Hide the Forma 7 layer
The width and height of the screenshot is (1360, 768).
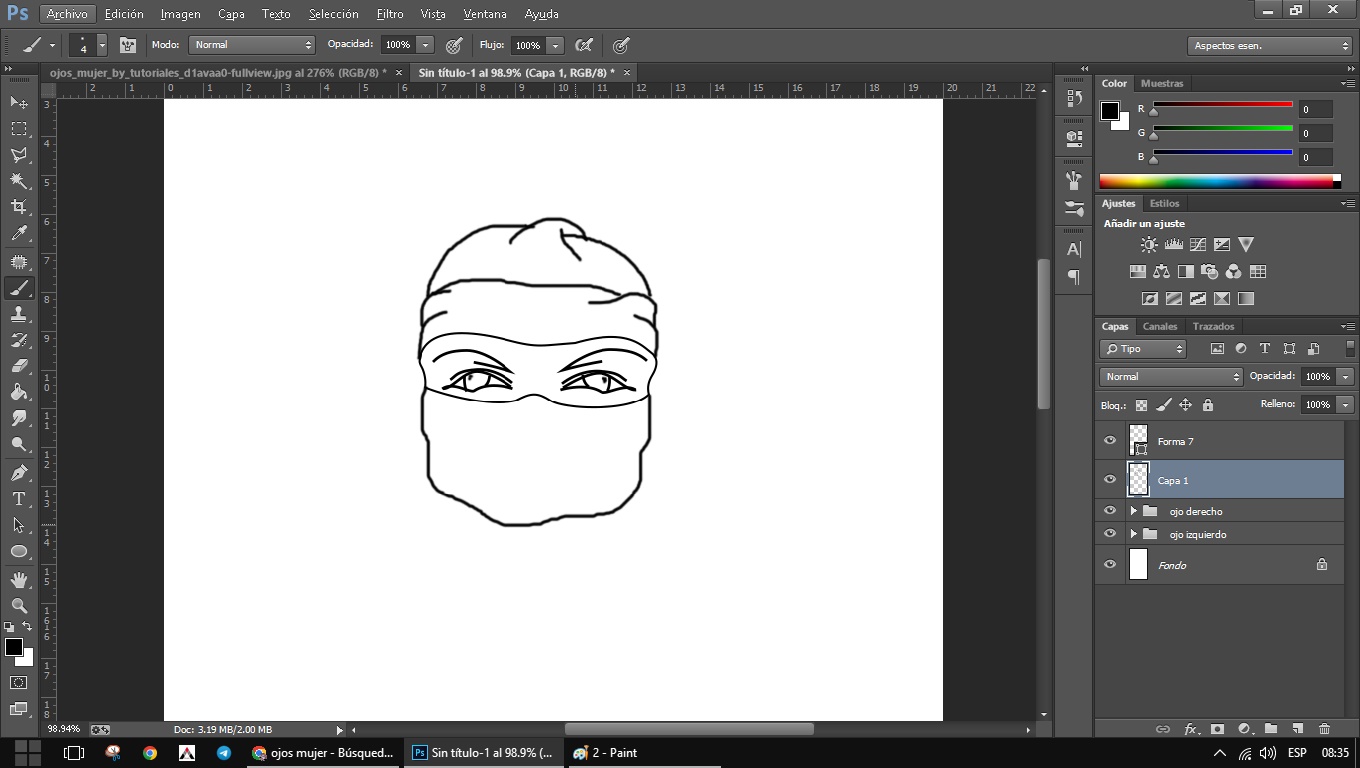pos(1109,441)
